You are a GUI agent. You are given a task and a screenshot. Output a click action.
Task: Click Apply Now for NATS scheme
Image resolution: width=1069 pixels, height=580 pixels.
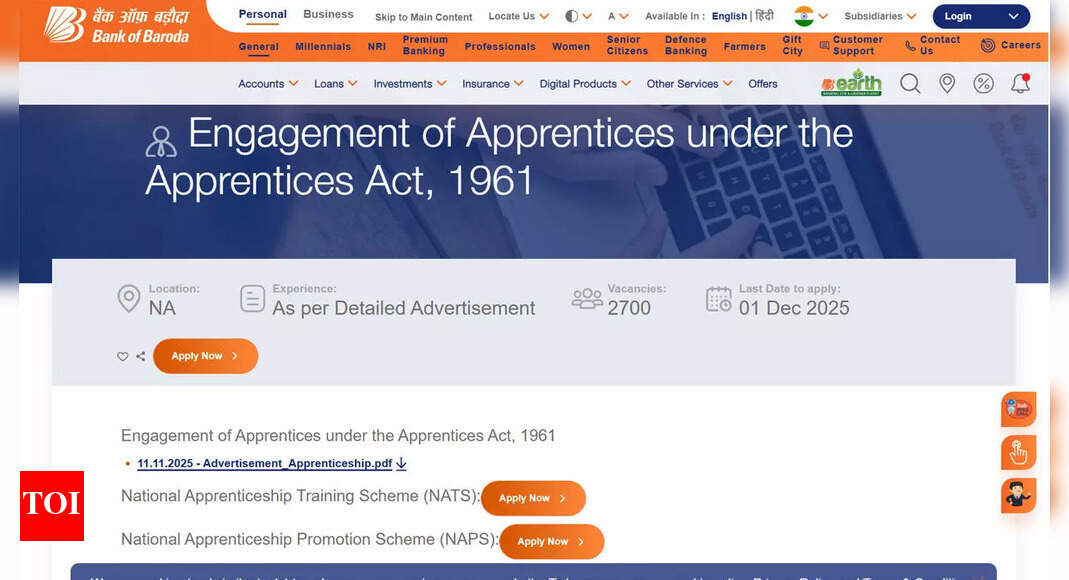533,498
